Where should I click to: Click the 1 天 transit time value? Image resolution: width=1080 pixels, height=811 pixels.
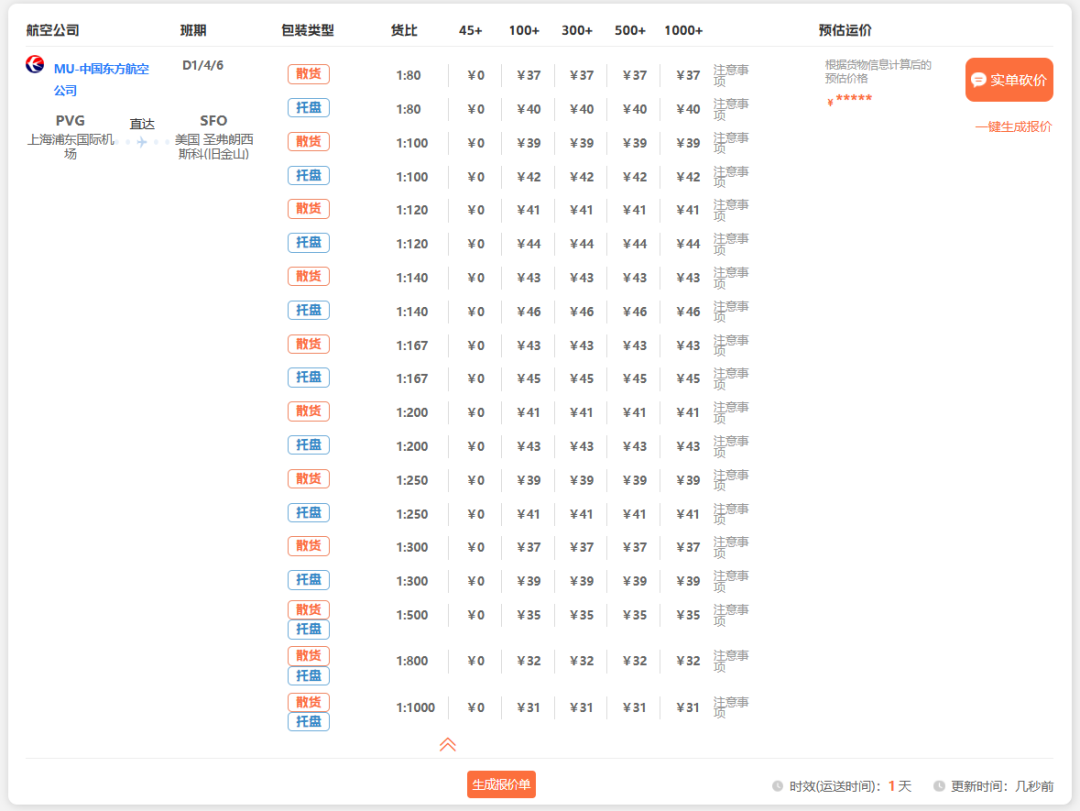coord(899,786)
